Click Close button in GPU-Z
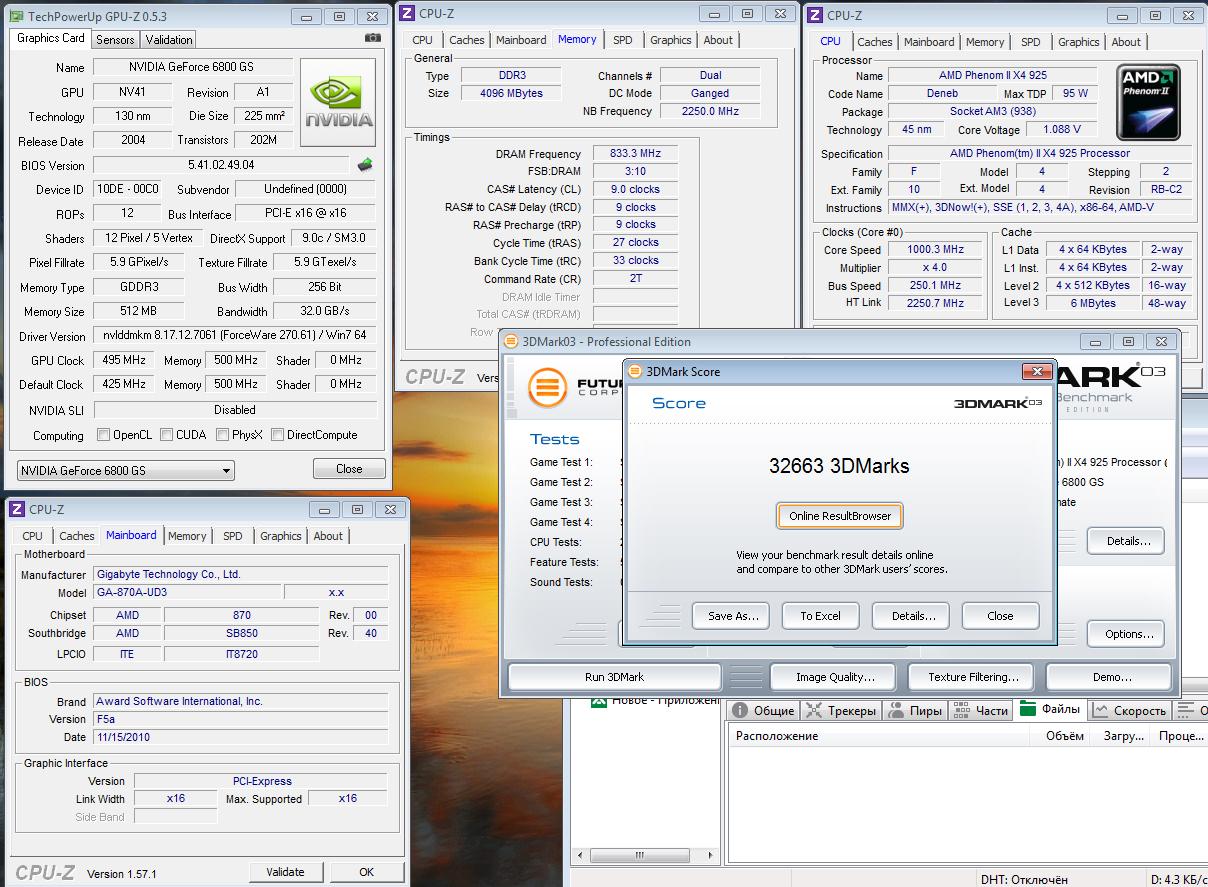The image size is (1208, 887). coord(349,468)
